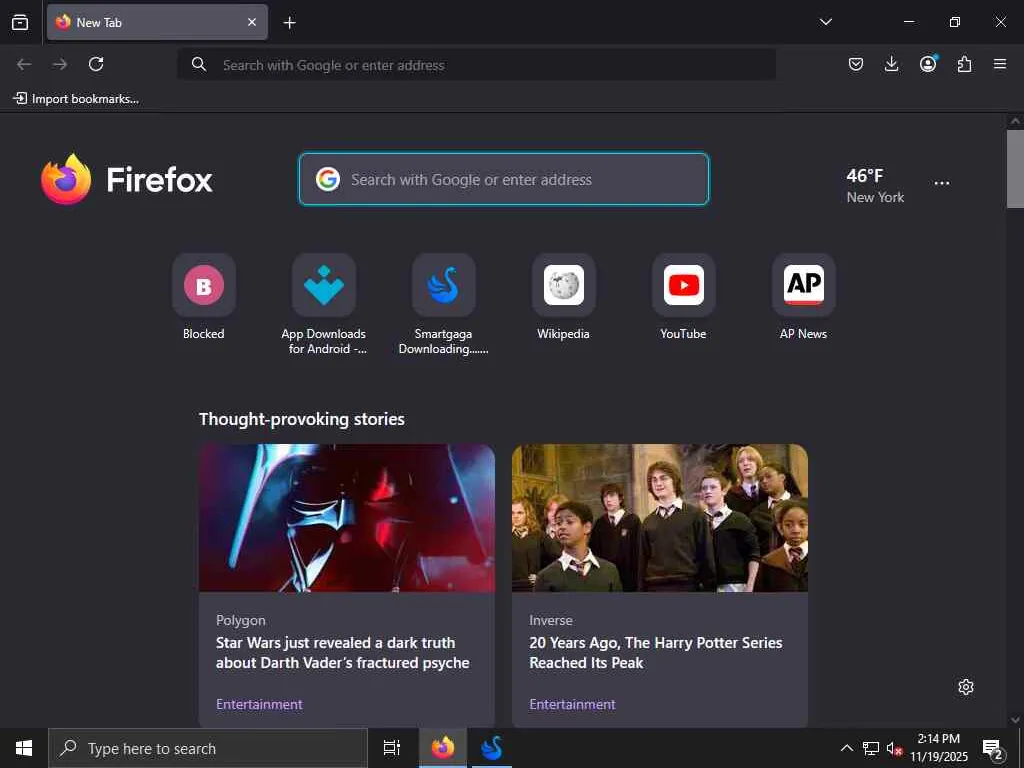
Task: Click Windows taskbar search box
Action: [x=208, y=748]
